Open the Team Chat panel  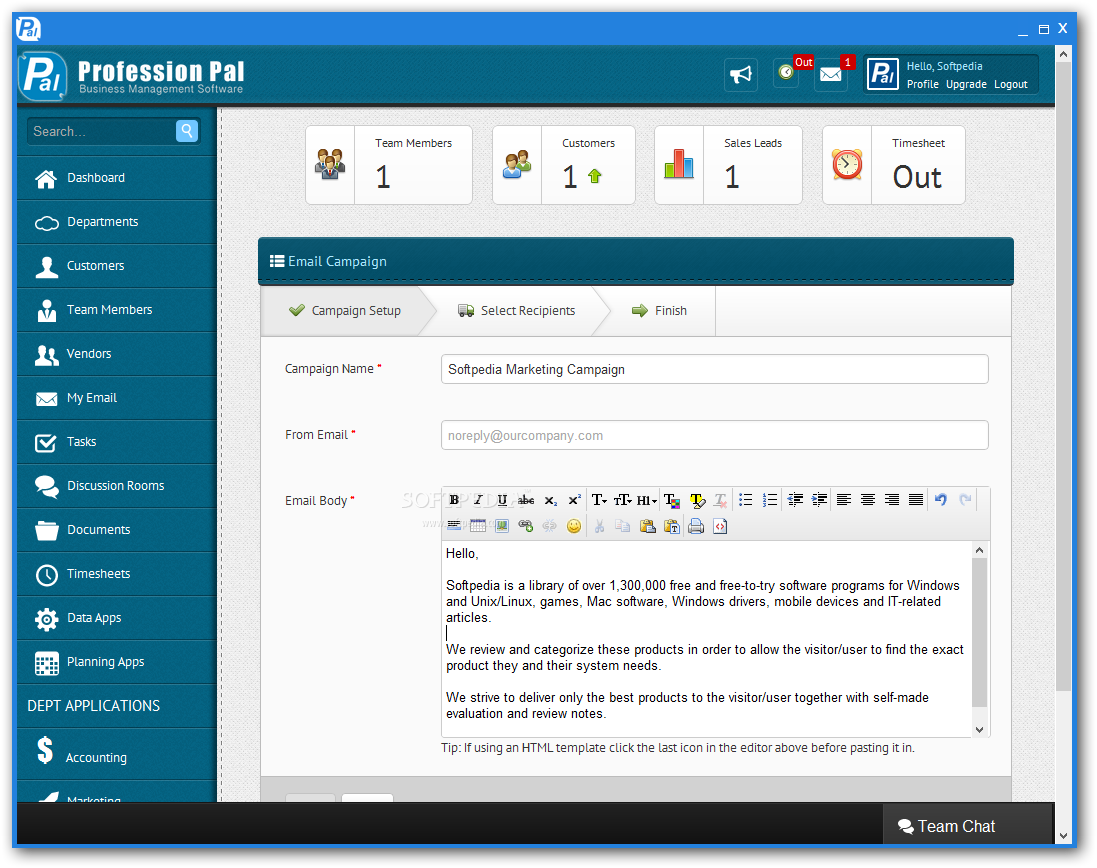pos(968,826)
